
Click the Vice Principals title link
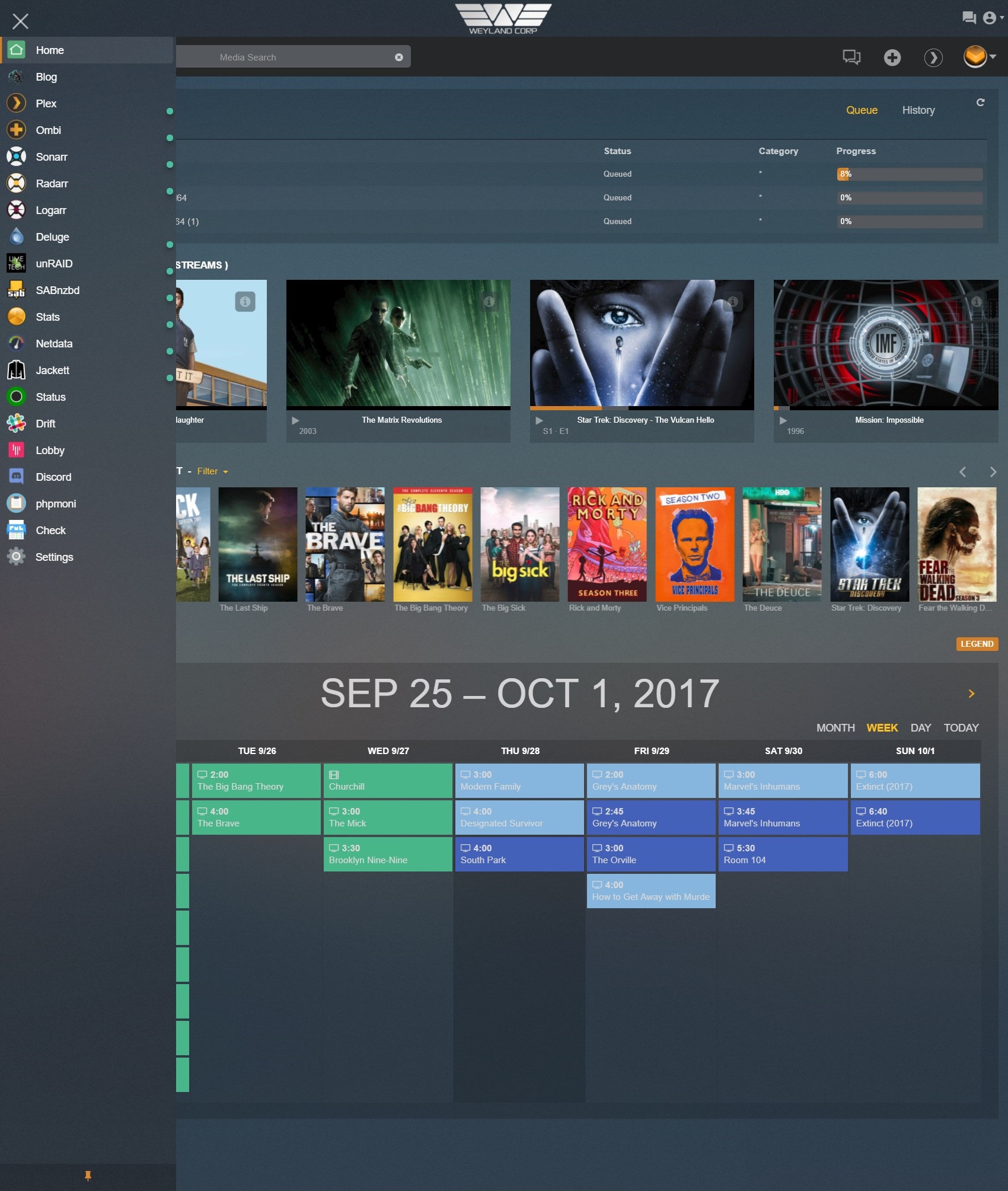[682, 608]
